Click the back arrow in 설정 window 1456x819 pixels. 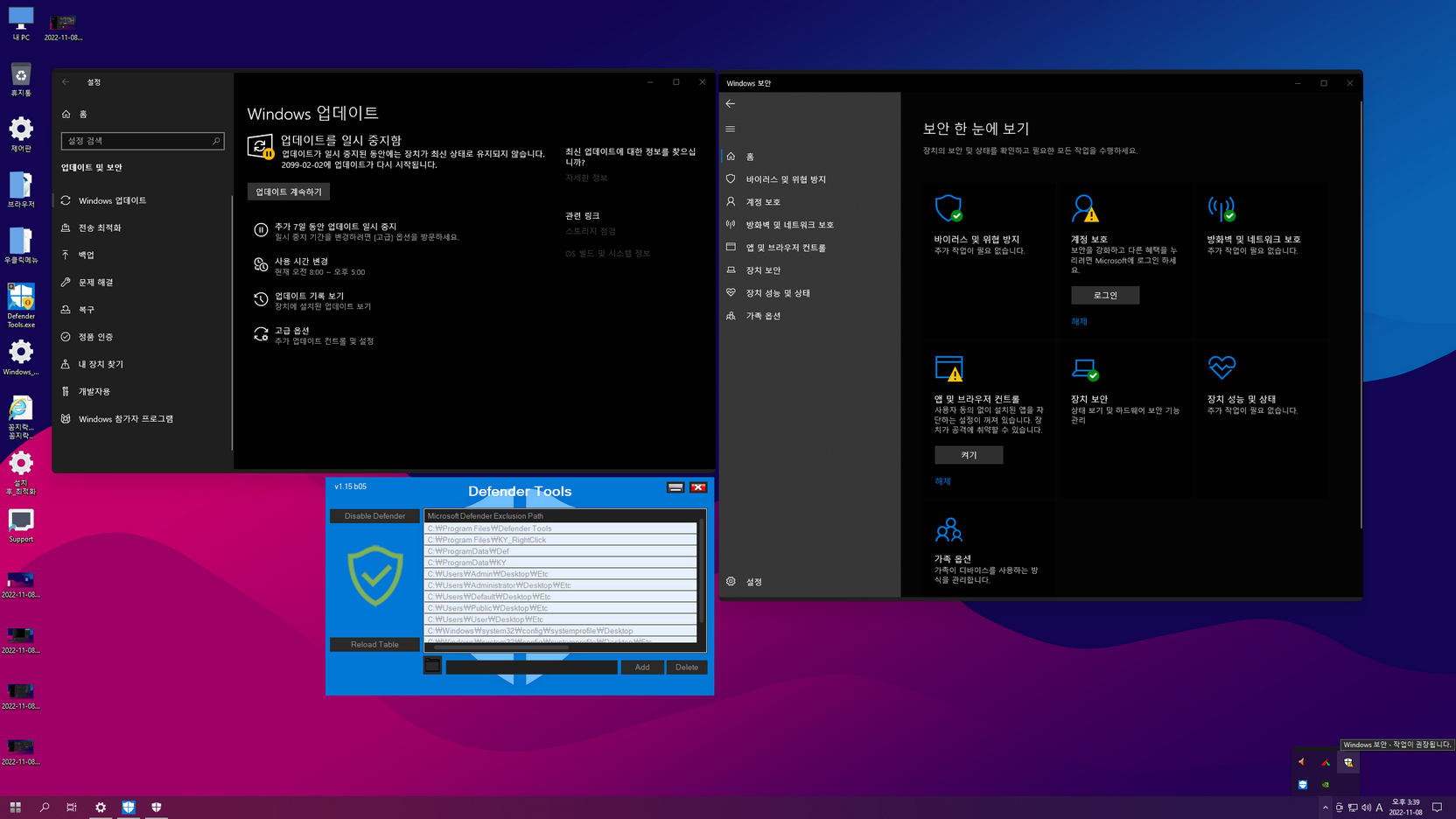pyautogui.click(x=66, y=82)
